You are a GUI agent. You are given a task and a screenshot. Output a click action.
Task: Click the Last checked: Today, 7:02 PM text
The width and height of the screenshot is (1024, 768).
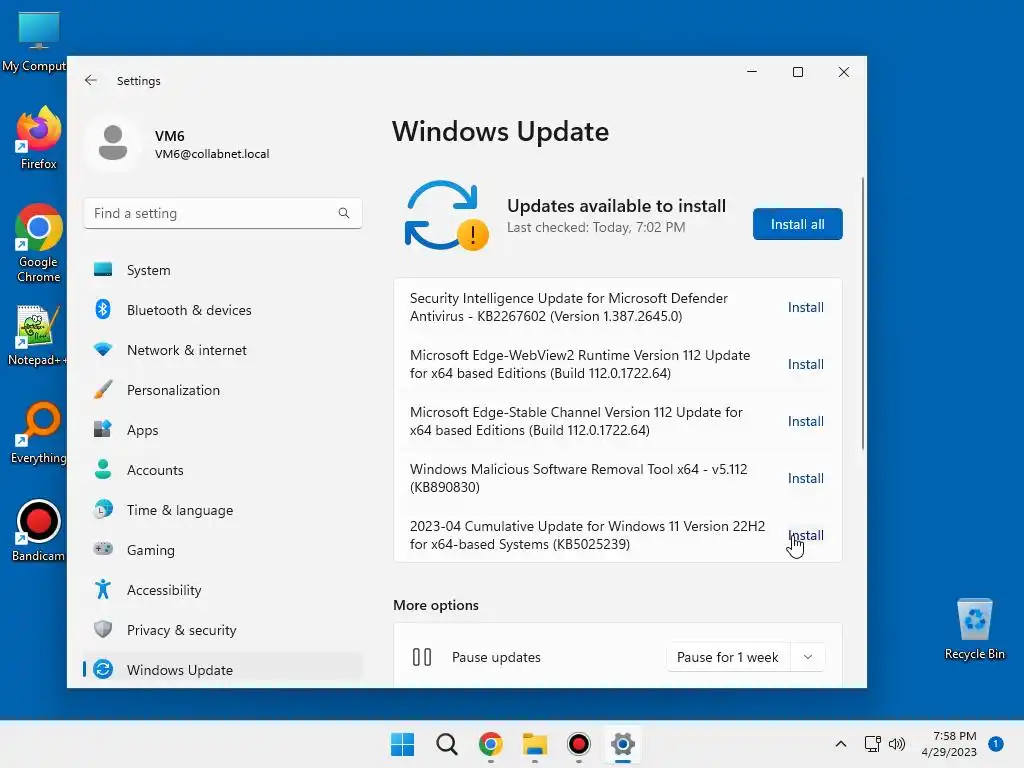point(596,227)
